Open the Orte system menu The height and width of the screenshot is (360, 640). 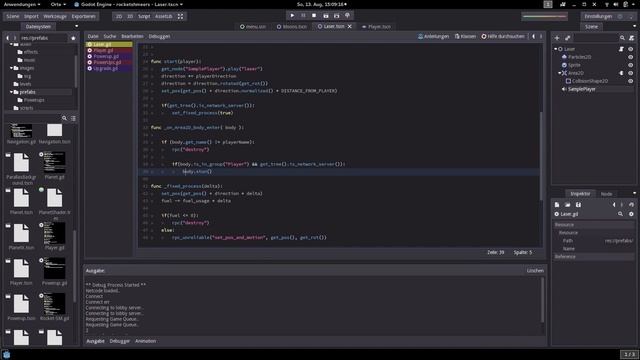(58, 4)
